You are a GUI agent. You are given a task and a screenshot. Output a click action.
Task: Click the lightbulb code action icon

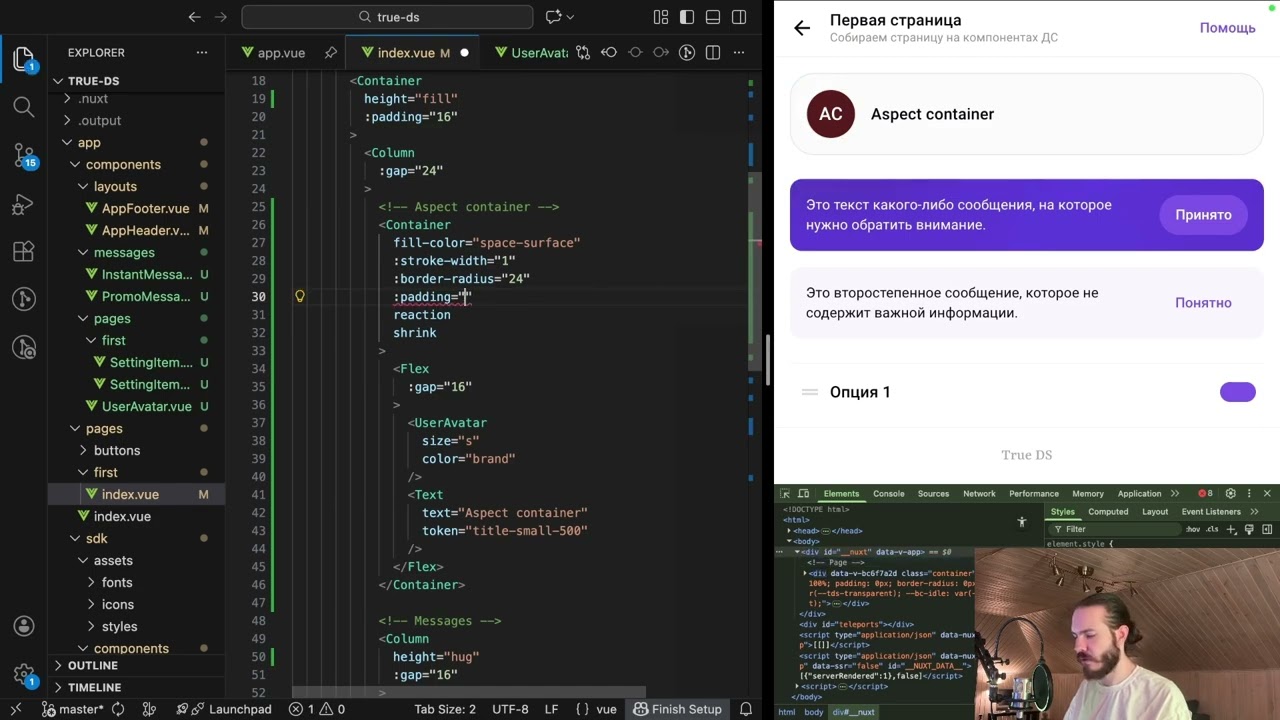coord(299,296)
